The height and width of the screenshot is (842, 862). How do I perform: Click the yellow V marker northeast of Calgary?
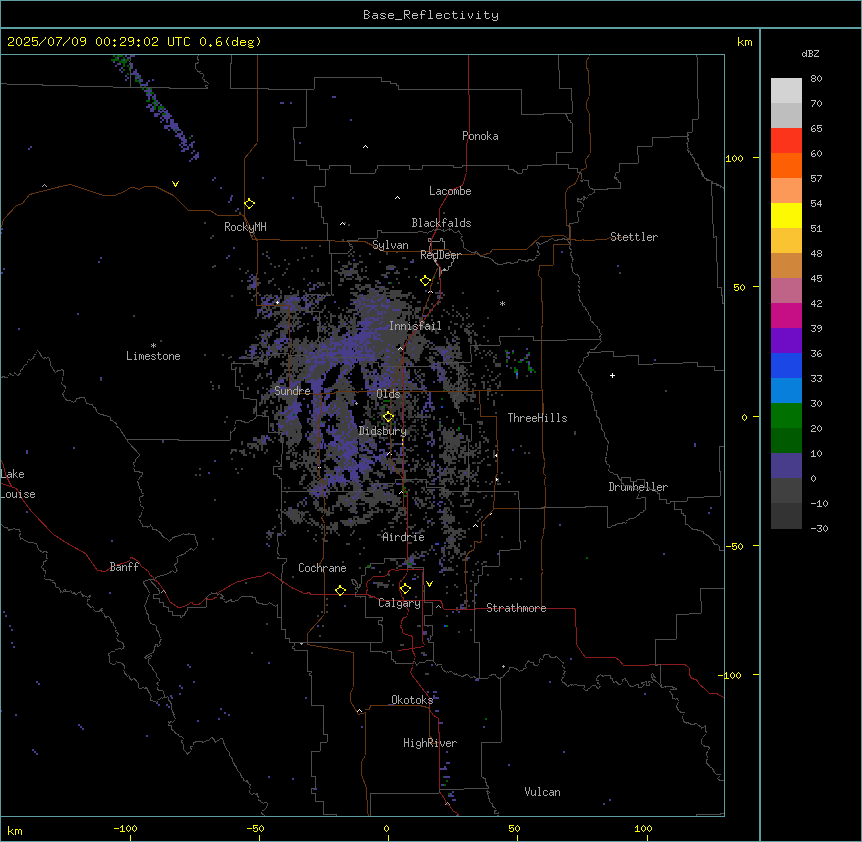click(x=429, y=584)
